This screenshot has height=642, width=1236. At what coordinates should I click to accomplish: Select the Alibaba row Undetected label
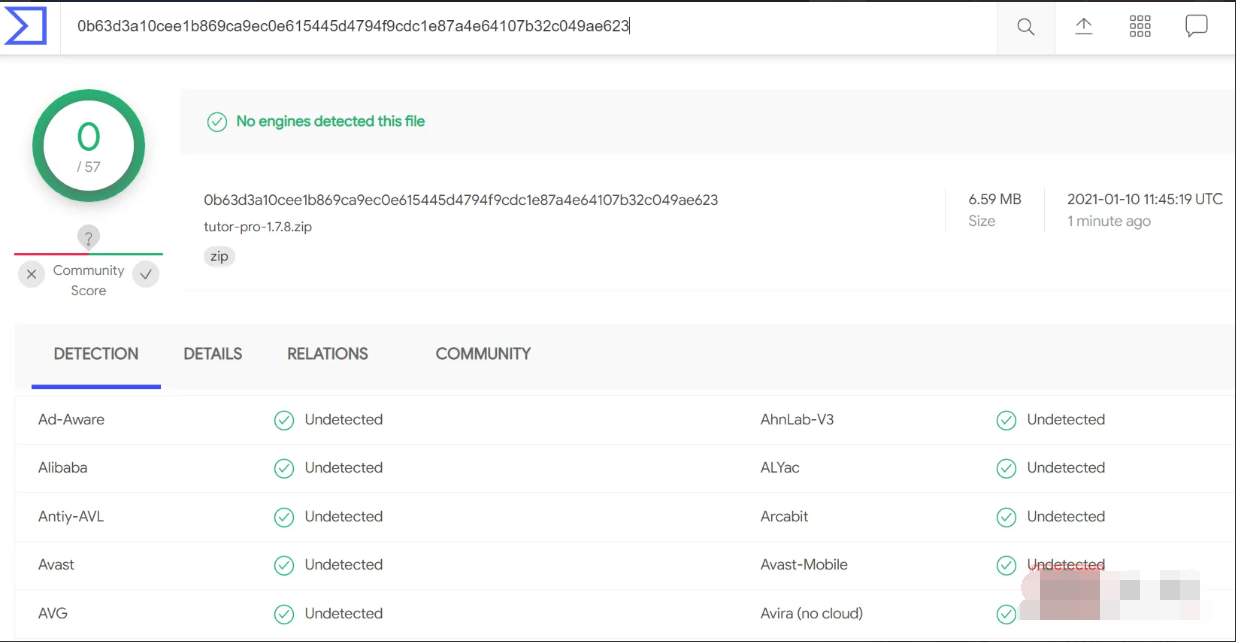(x=344, y=468)
